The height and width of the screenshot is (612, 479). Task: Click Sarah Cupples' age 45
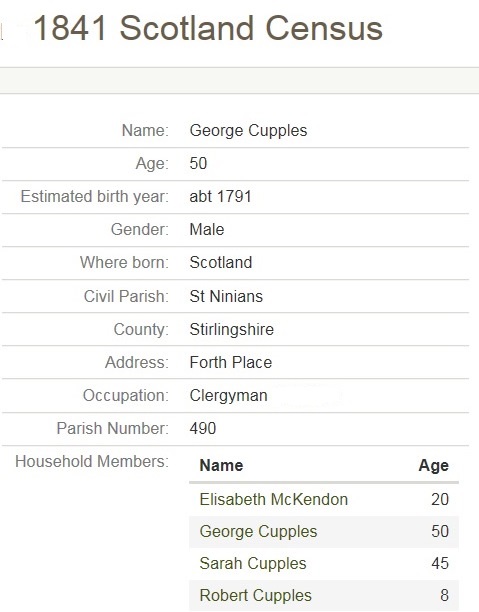pyautogui.click(x=440, y=564)
